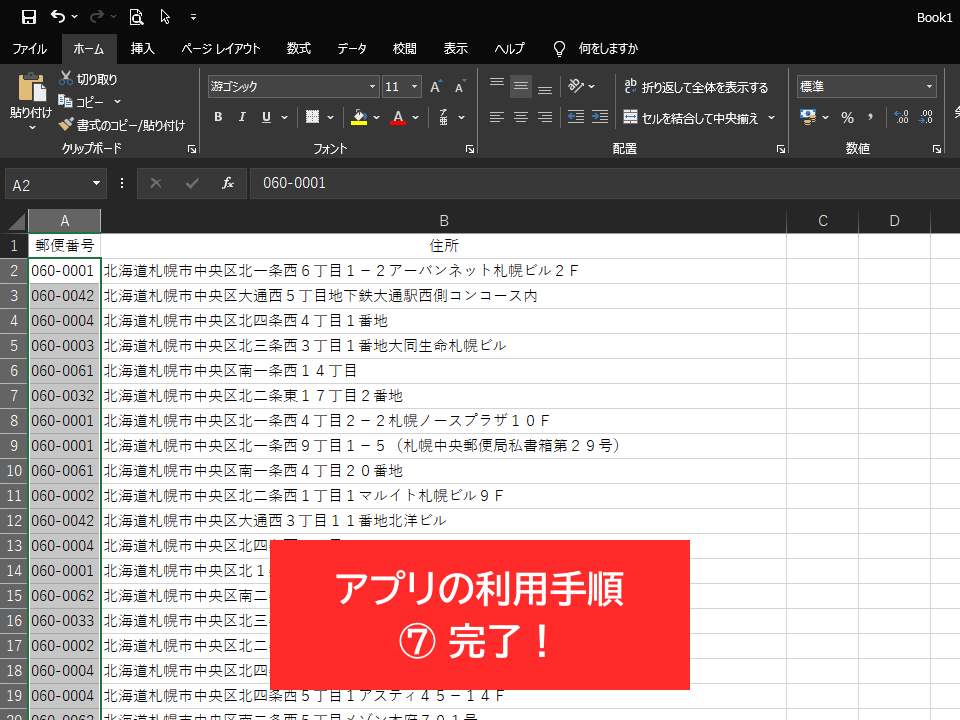
Task: Click the Borders grid icon
Action: 312,117
